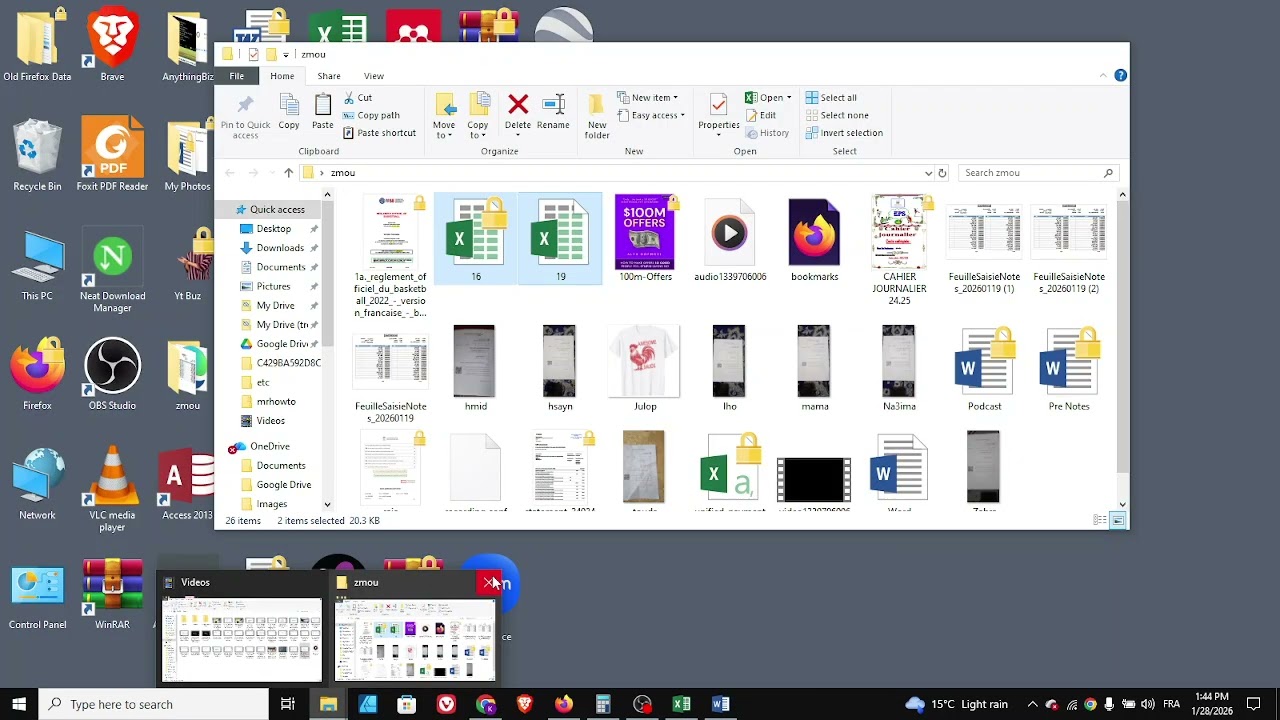The width and height of the screenshot is (1280, 720).
Task: Open the File menu tab
Action: point(237,76)
